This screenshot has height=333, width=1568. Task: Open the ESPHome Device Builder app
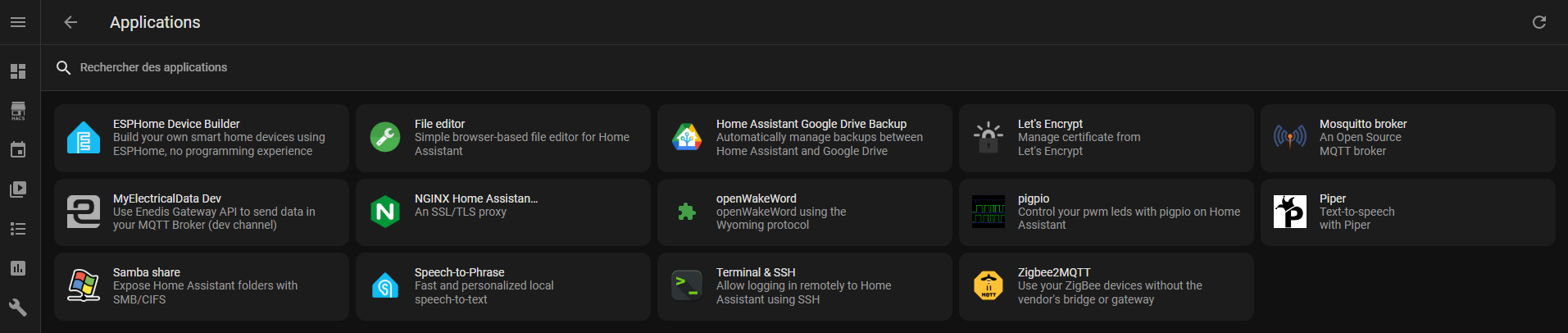click(x=202, y=138)
